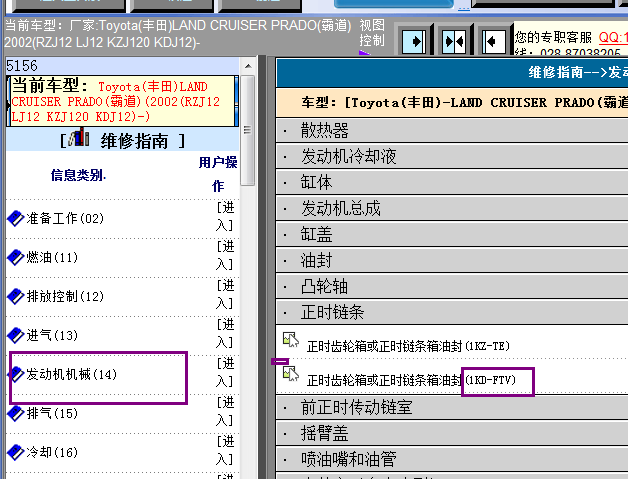Click 进入 link for 燃油(11)
The image size is (628, 479).
coord(225,255)
